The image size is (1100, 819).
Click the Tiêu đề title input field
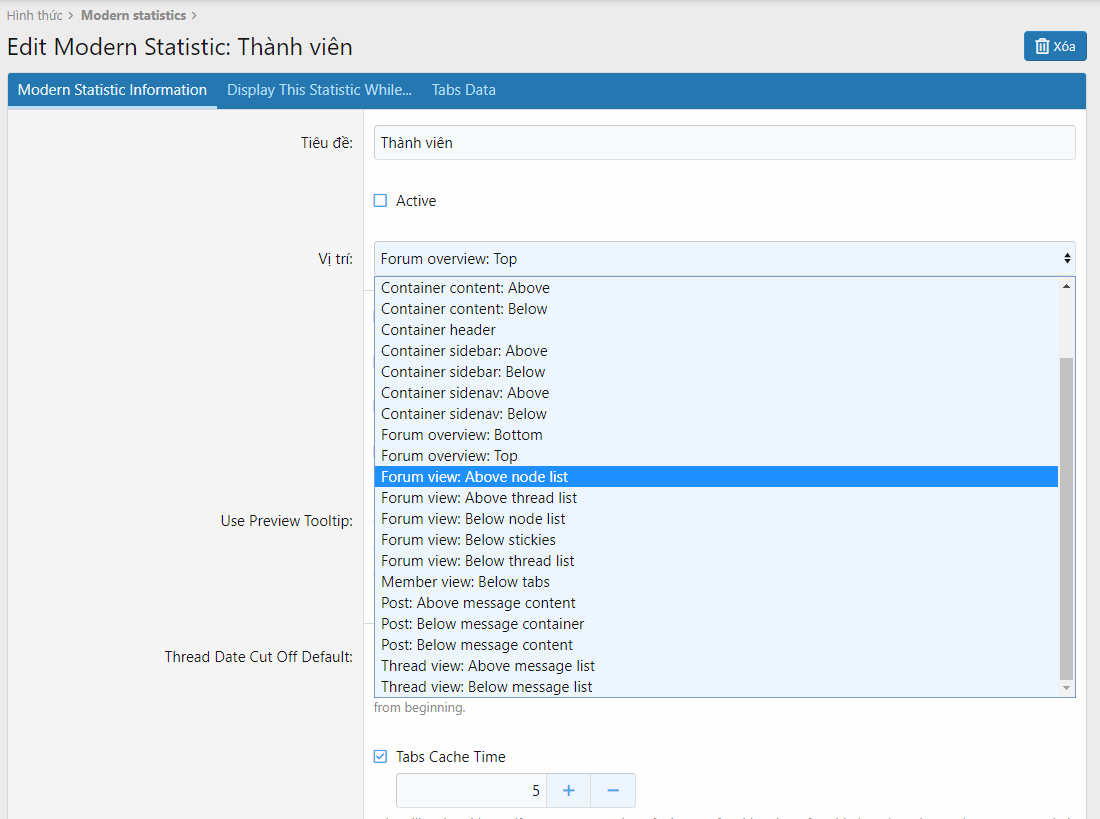coord(724,143)
